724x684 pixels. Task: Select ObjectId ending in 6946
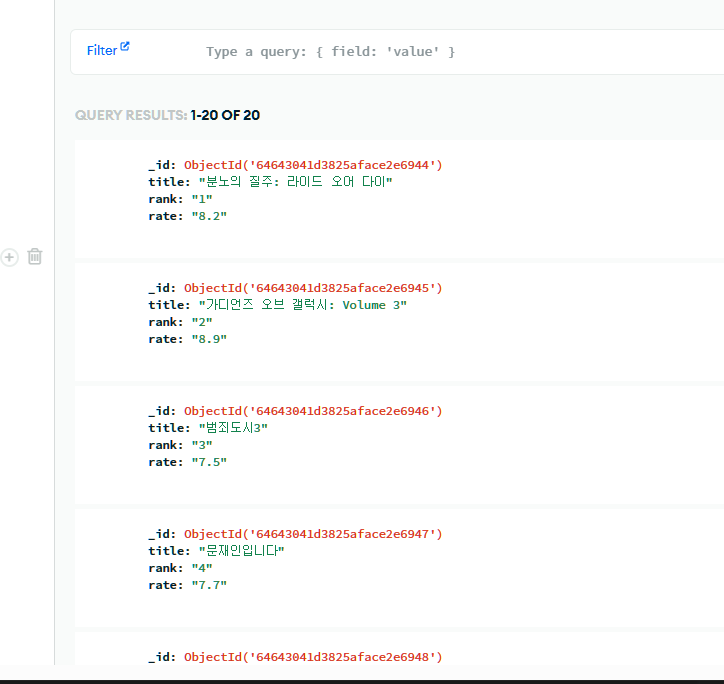point(313,411)
